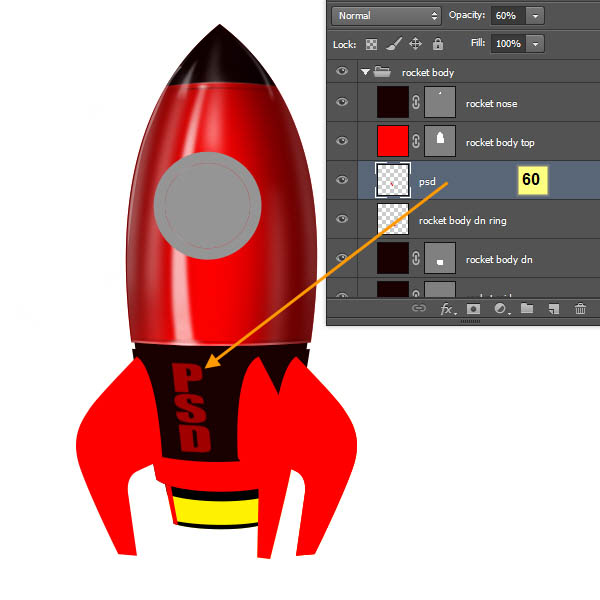
Task: Add a layer mask using bottom icon
Action: (473, 309)
